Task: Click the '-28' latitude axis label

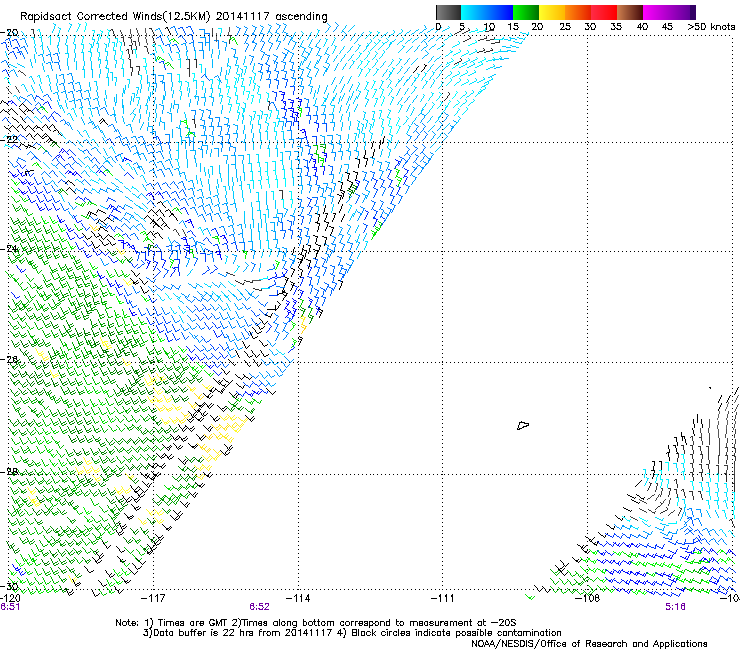Action: point(9,472)
